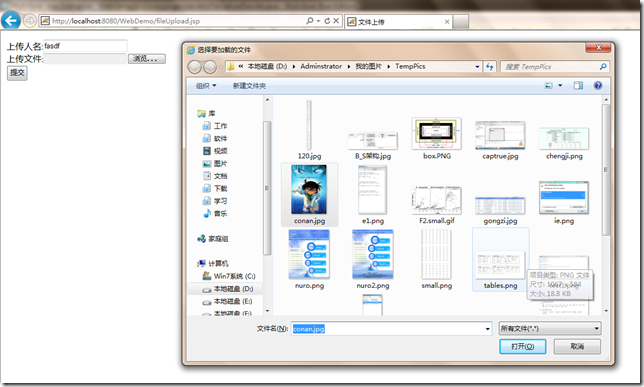Click the blue help question icon
Viewport: 644px width, 387px height.
(598, 85)
